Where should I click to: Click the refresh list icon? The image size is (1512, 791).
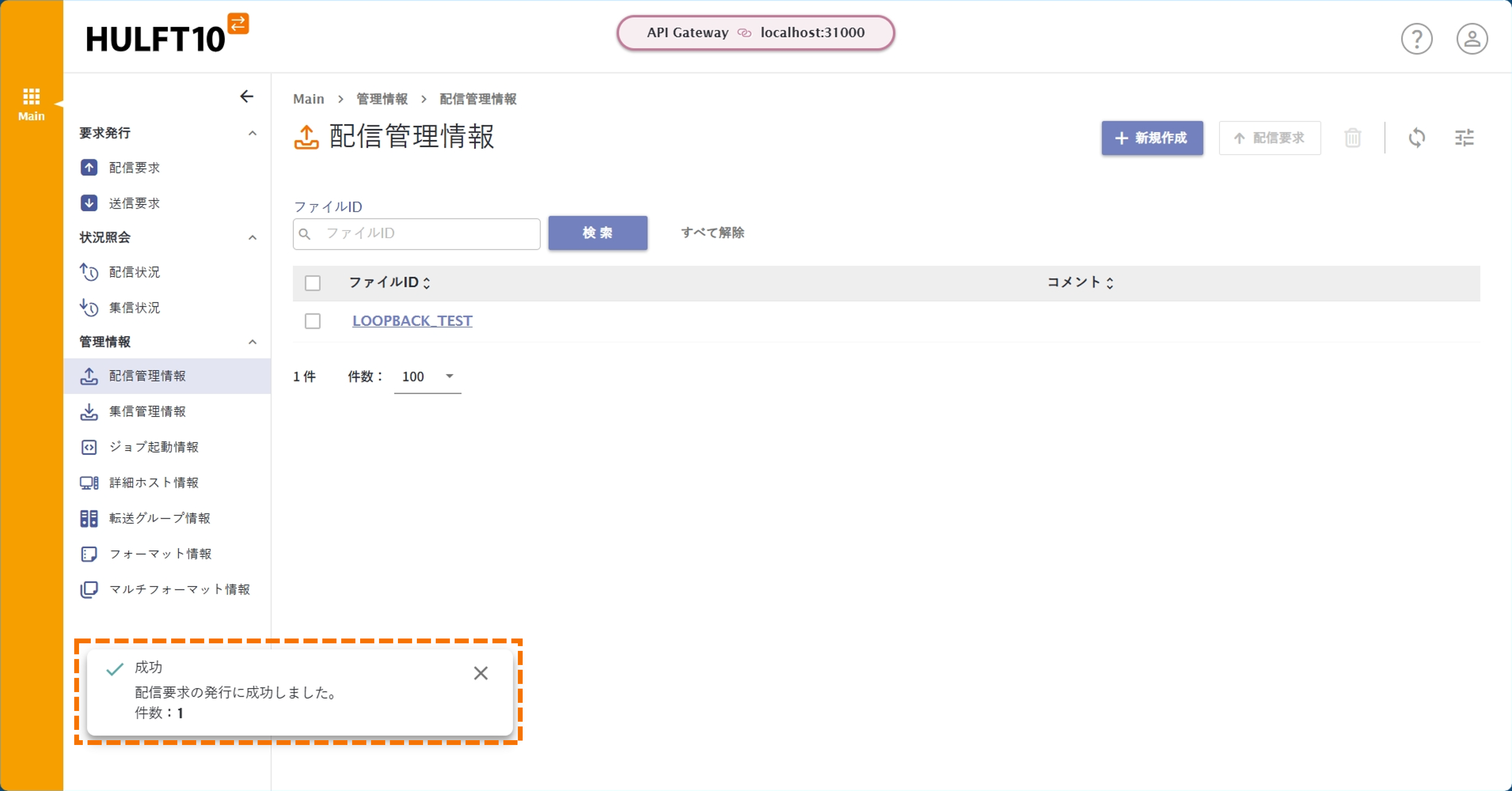click(1416, 138)
